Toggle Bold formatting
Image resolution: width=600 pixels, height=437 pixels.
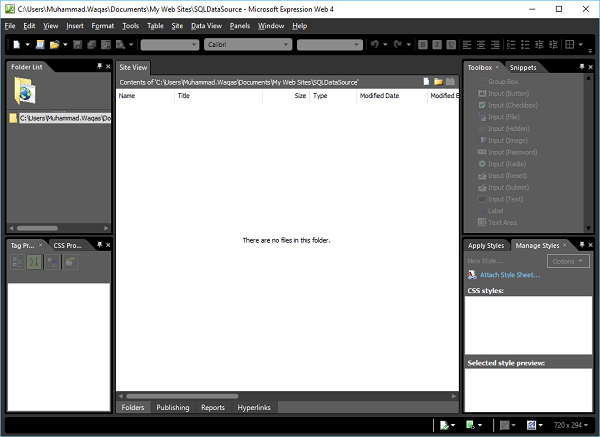point(423,45)
